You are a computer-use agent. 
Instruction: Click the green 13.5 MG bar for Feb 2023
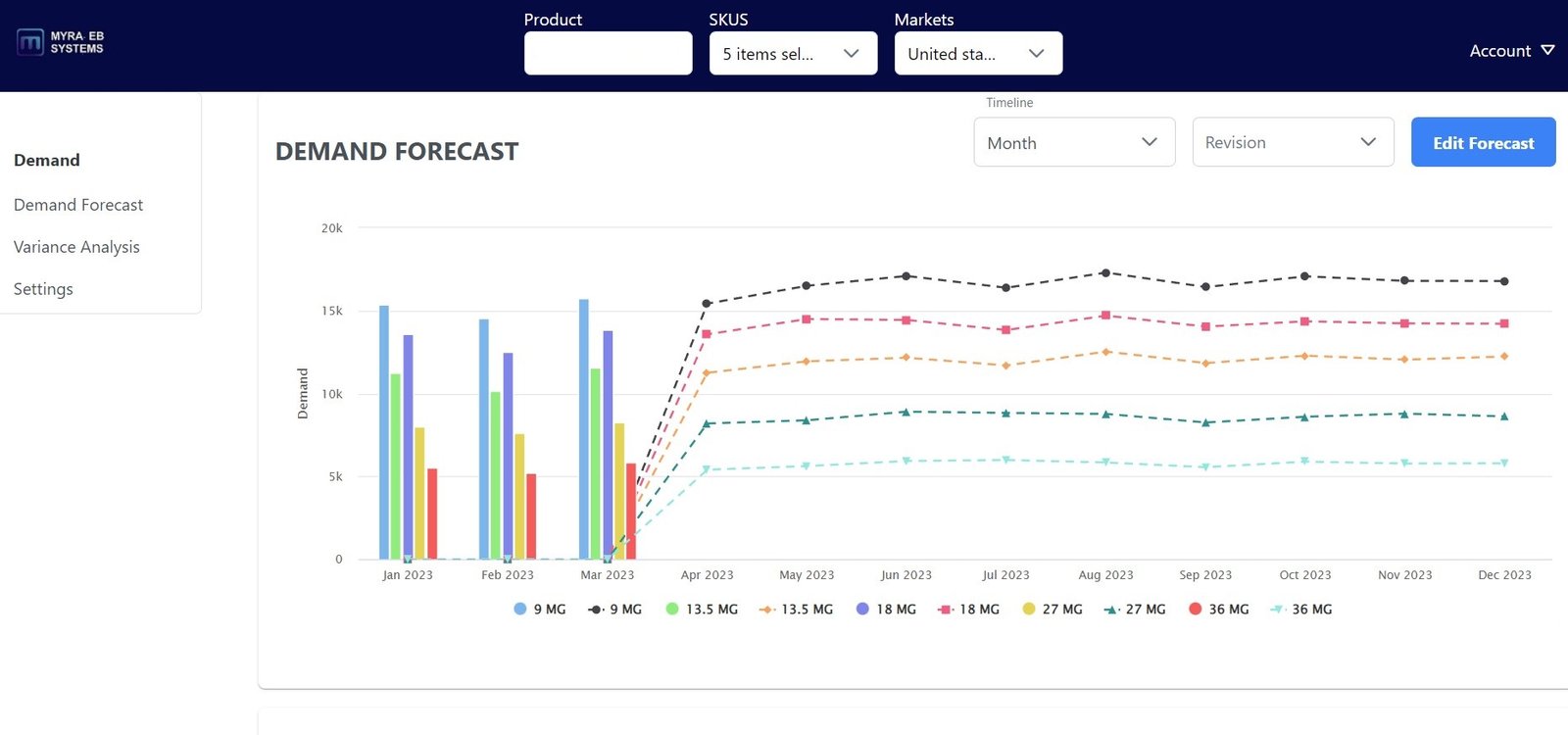pos(496,475)
